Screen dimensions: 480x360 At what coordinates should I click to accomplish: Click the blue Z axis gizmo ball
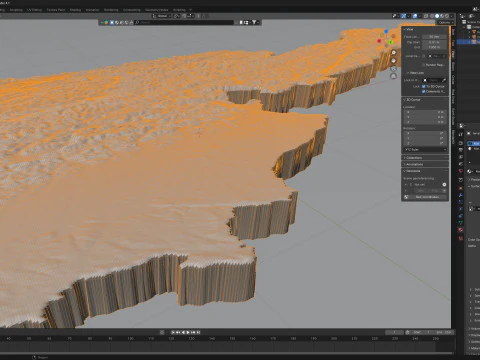pyautogui.click(x=386, y=31)
